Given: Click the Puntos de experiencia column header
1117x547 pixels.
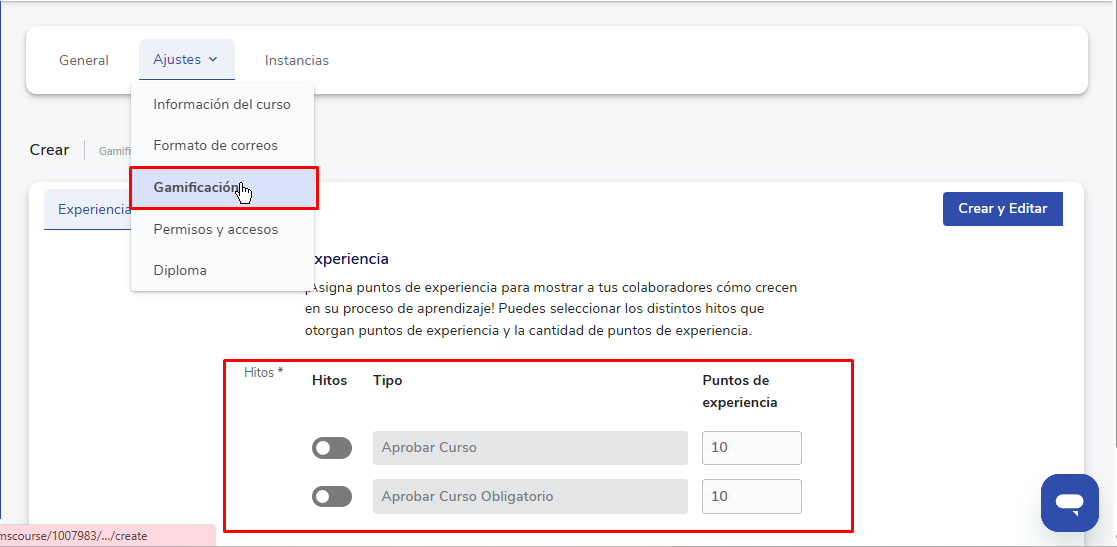Looking at the screenshot, I should 740,391.
